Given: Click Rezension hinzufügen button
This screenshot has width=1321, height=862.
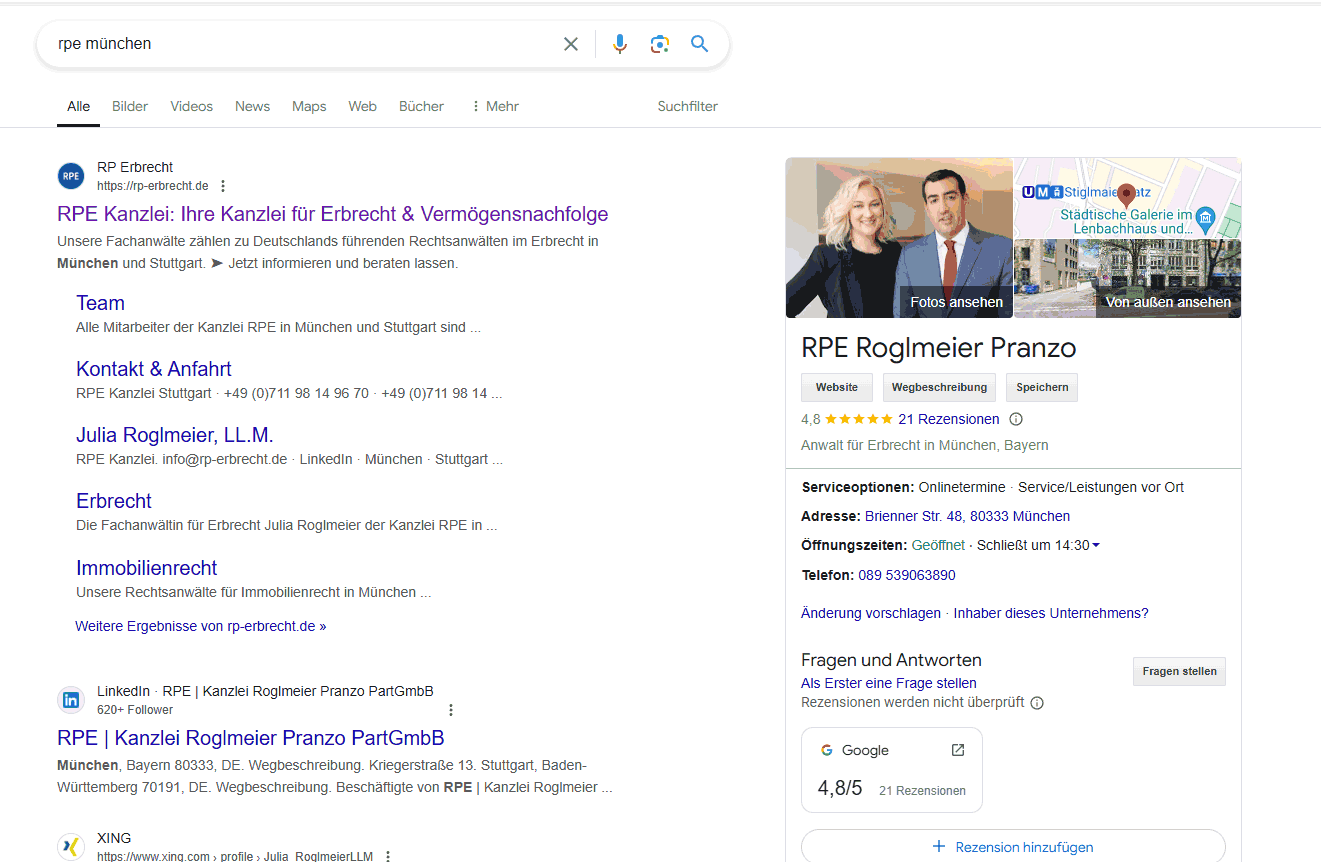Looking at the screenshot, I should pyautogui.click(x=1013, y=846).
